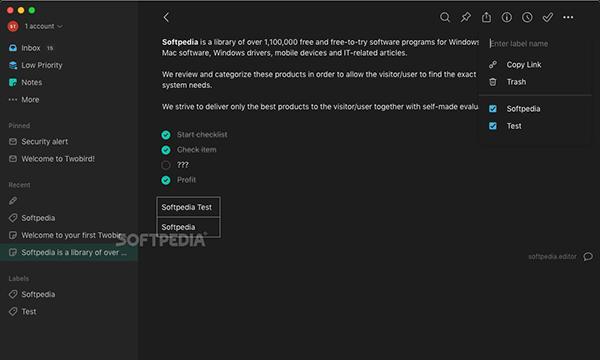Click the link icon beside Copy Link
The height and width of the screenshot is (360, 600).
point(493,65)
